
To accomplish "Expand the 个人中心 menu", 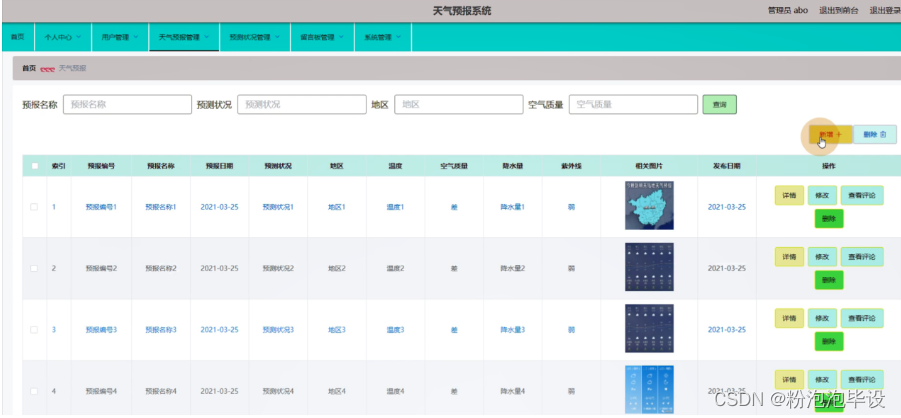I will pyautogui.click(x=63, y=37).
